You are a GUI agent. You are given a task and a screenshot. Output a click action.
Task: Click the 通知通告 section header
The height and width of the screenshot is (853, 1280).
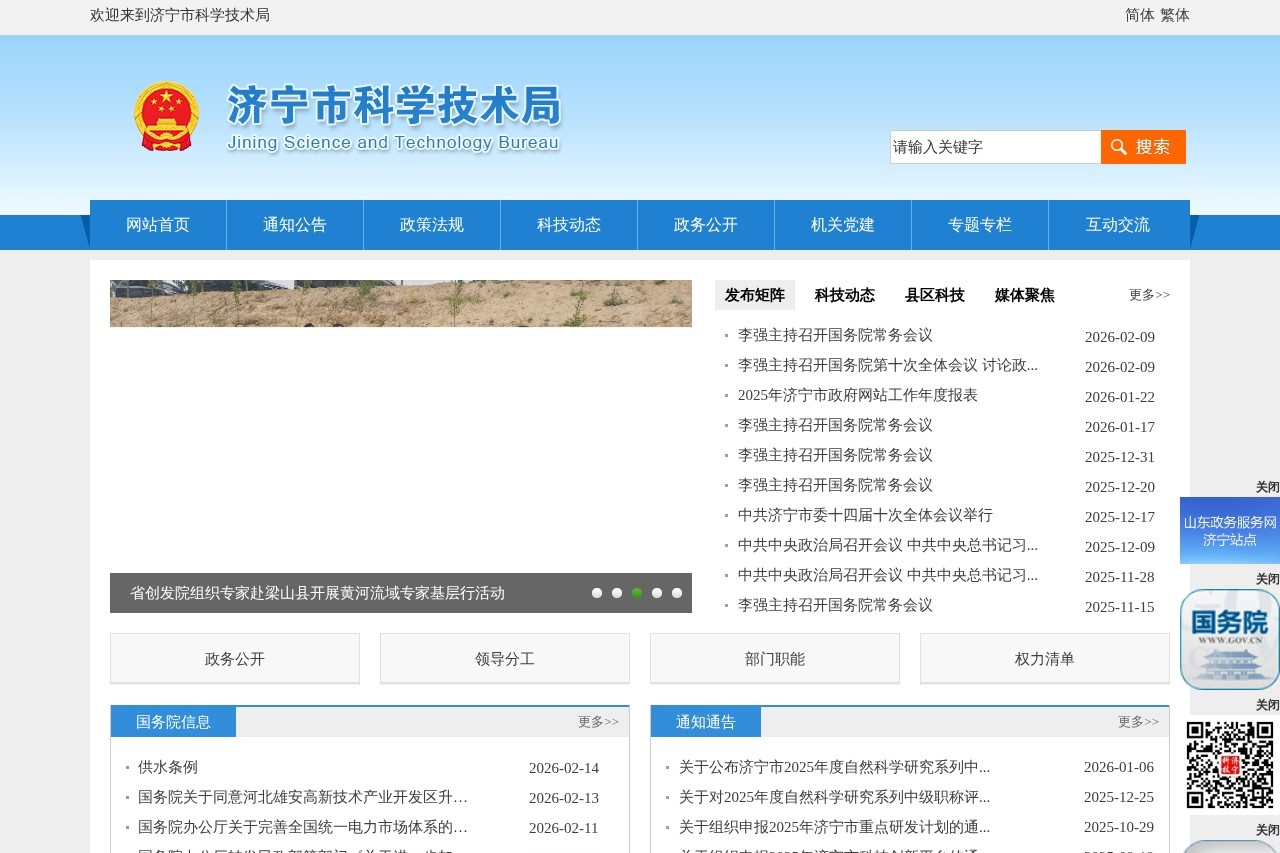706,722
